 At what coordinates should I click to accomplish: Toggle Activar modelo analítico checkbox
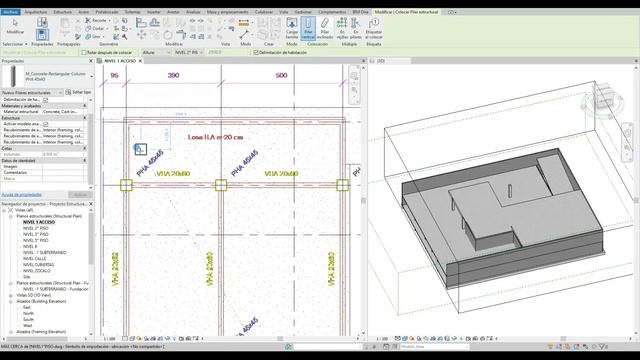tap(45, 124)
